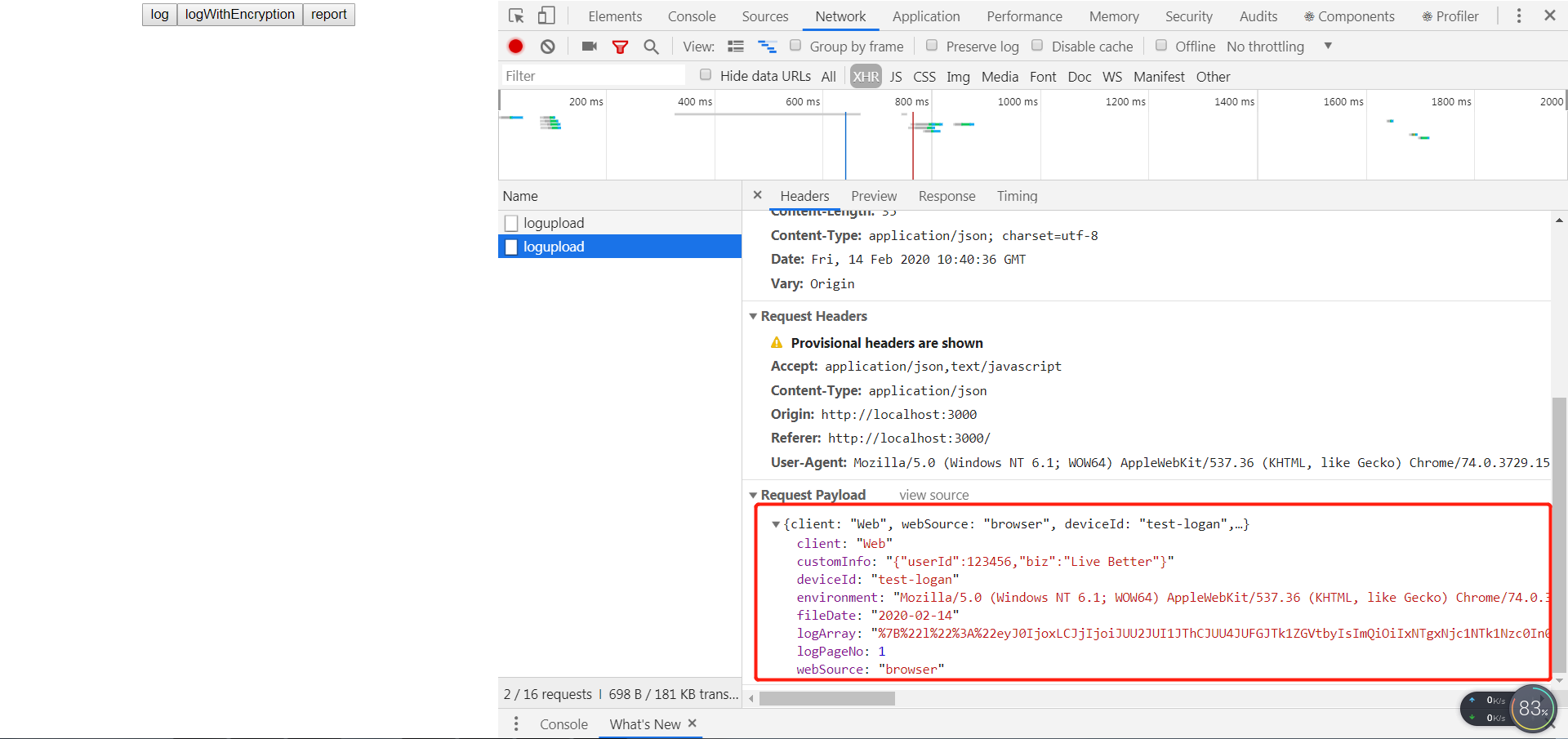Open the React Profiler tab
This screenshot has height=739, width=1568.
1450,16
